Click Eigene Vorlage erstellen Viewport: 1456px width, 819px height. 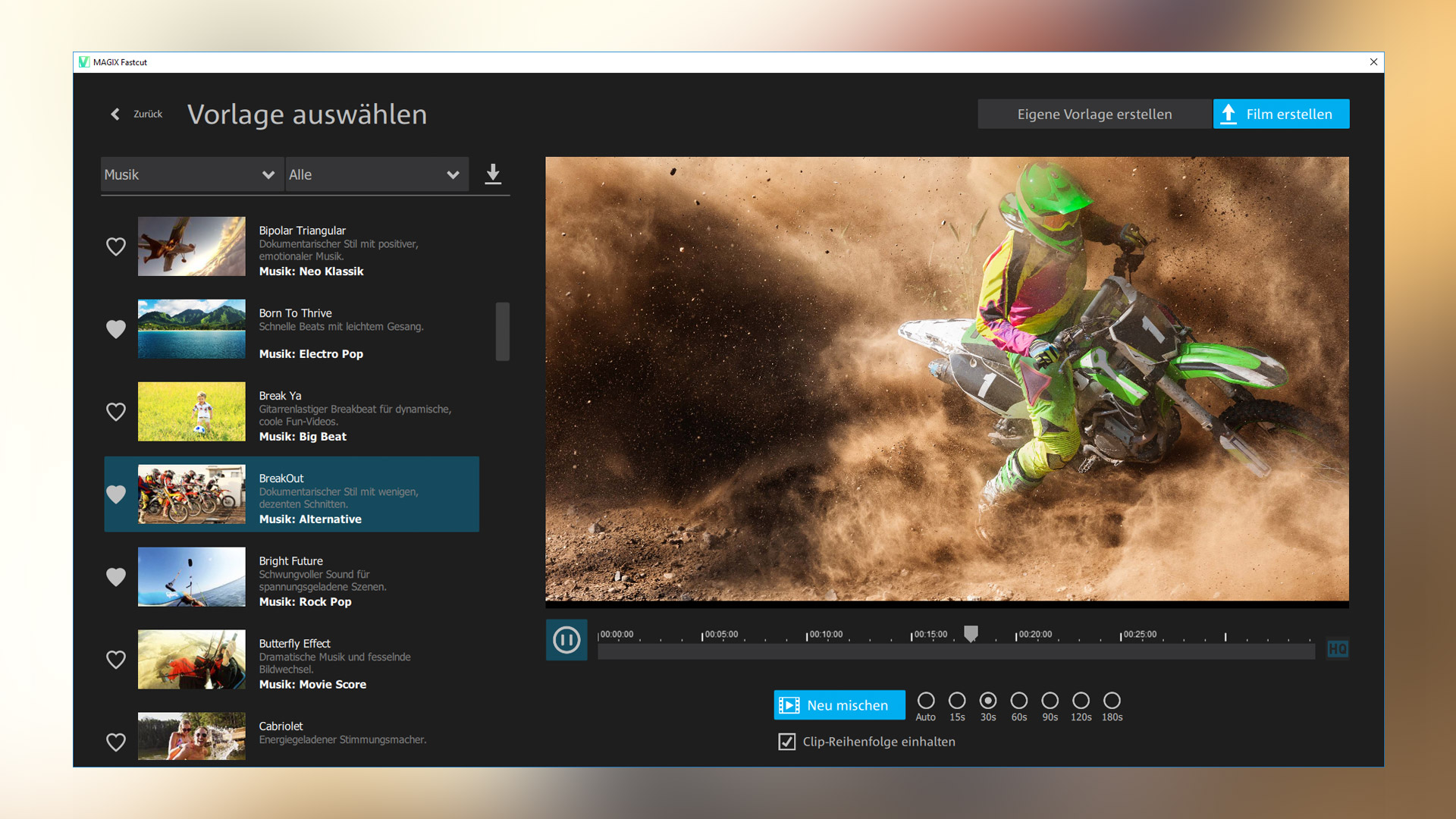point(1094,114)
